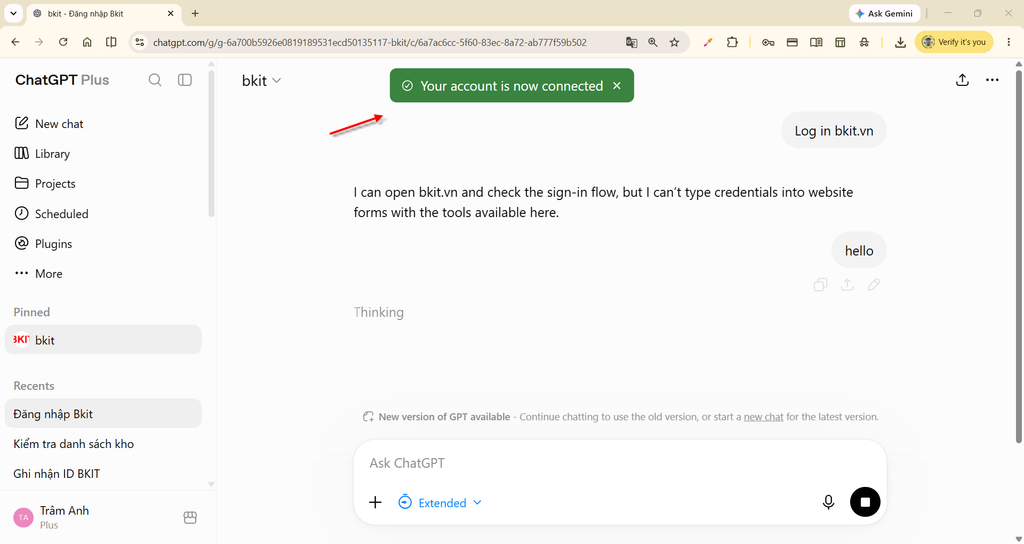The height and width of the screenshot is (544, 1024).
Task: Open the tab search dropdown arrow
Action: tap(12, 13)
